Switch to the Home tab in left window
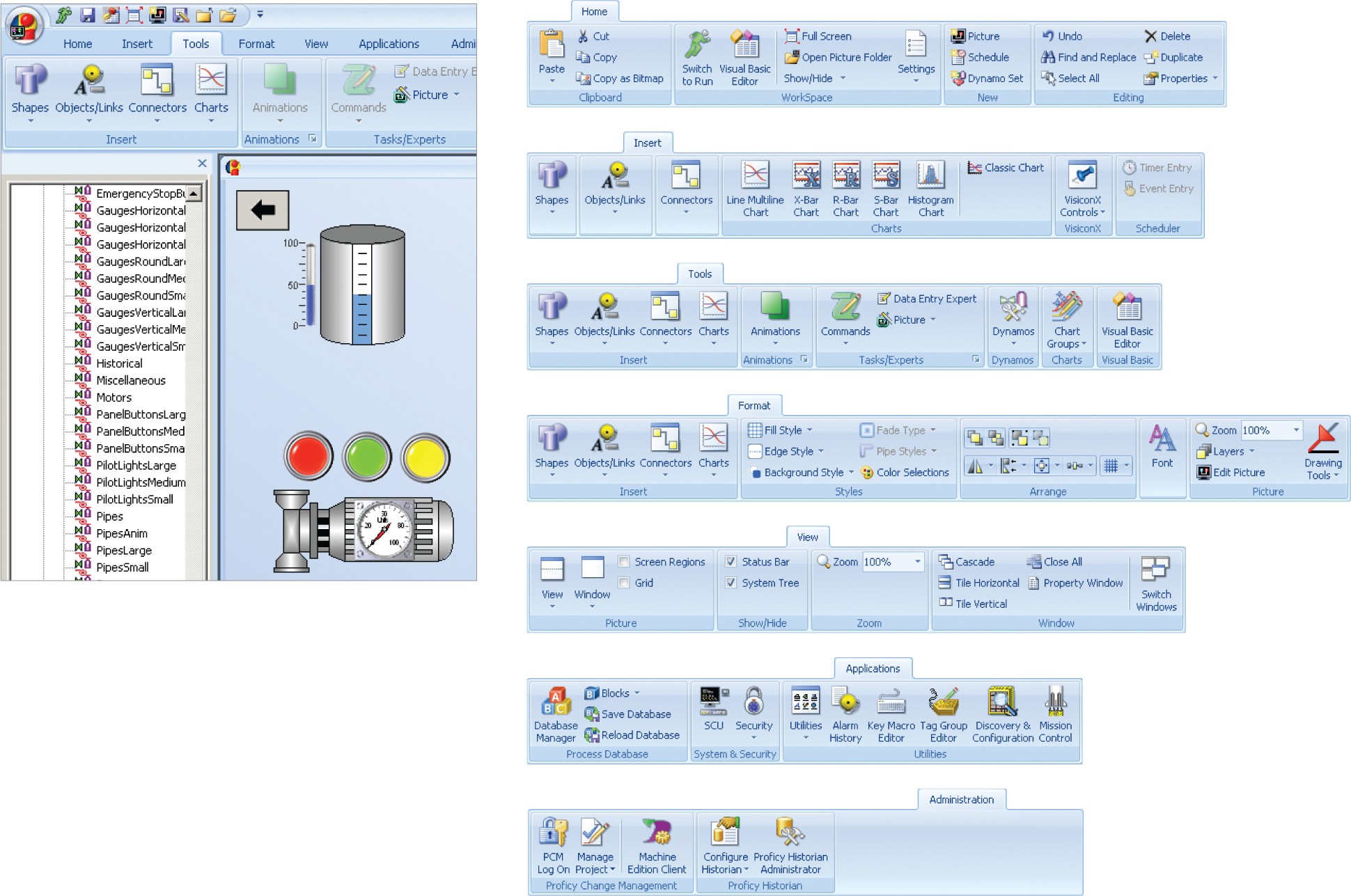The width and height of the screenshot is (1351, 896). pyautogui.click(x=77, y=44)
